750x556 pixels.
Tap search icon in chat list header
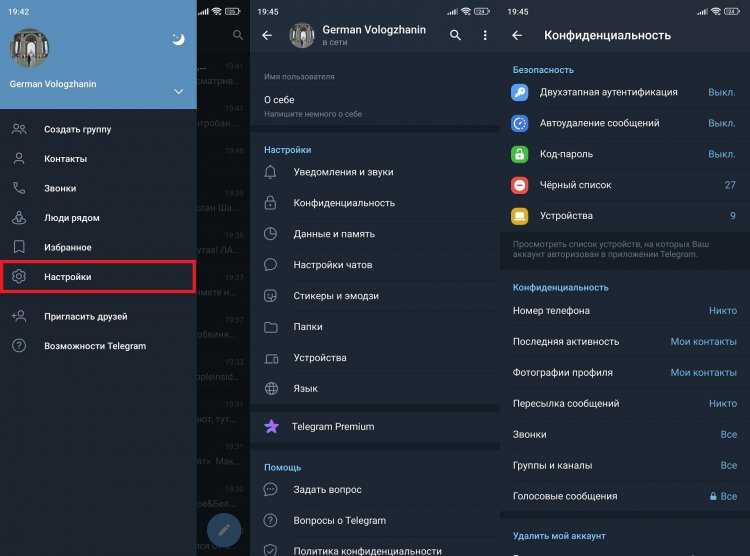pos(238,35)
